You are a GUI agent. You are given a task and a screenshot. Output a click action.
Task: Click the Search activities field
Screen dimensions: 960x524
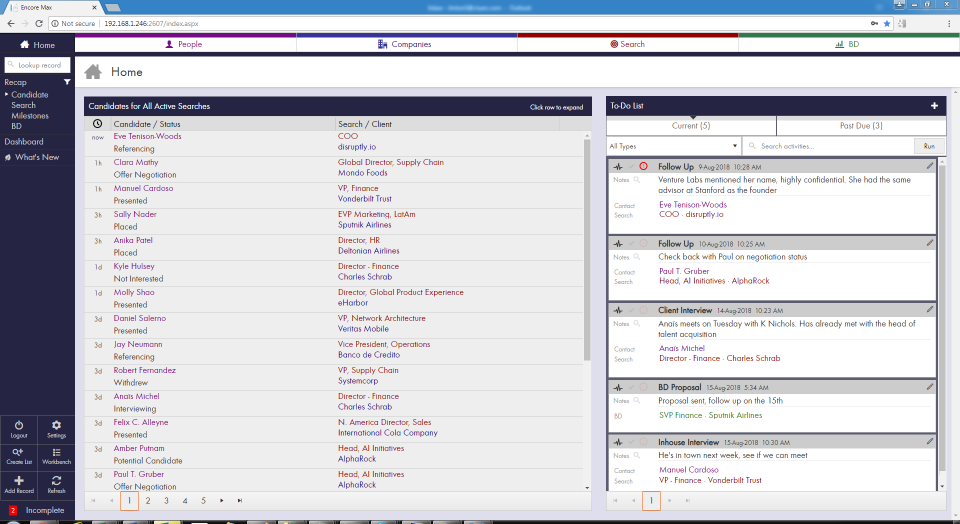point(828,146)
